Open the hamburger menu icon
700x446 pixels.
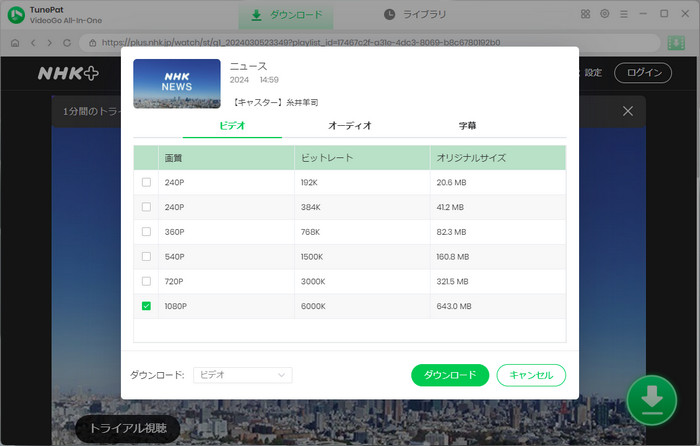[x=624, y=14]
